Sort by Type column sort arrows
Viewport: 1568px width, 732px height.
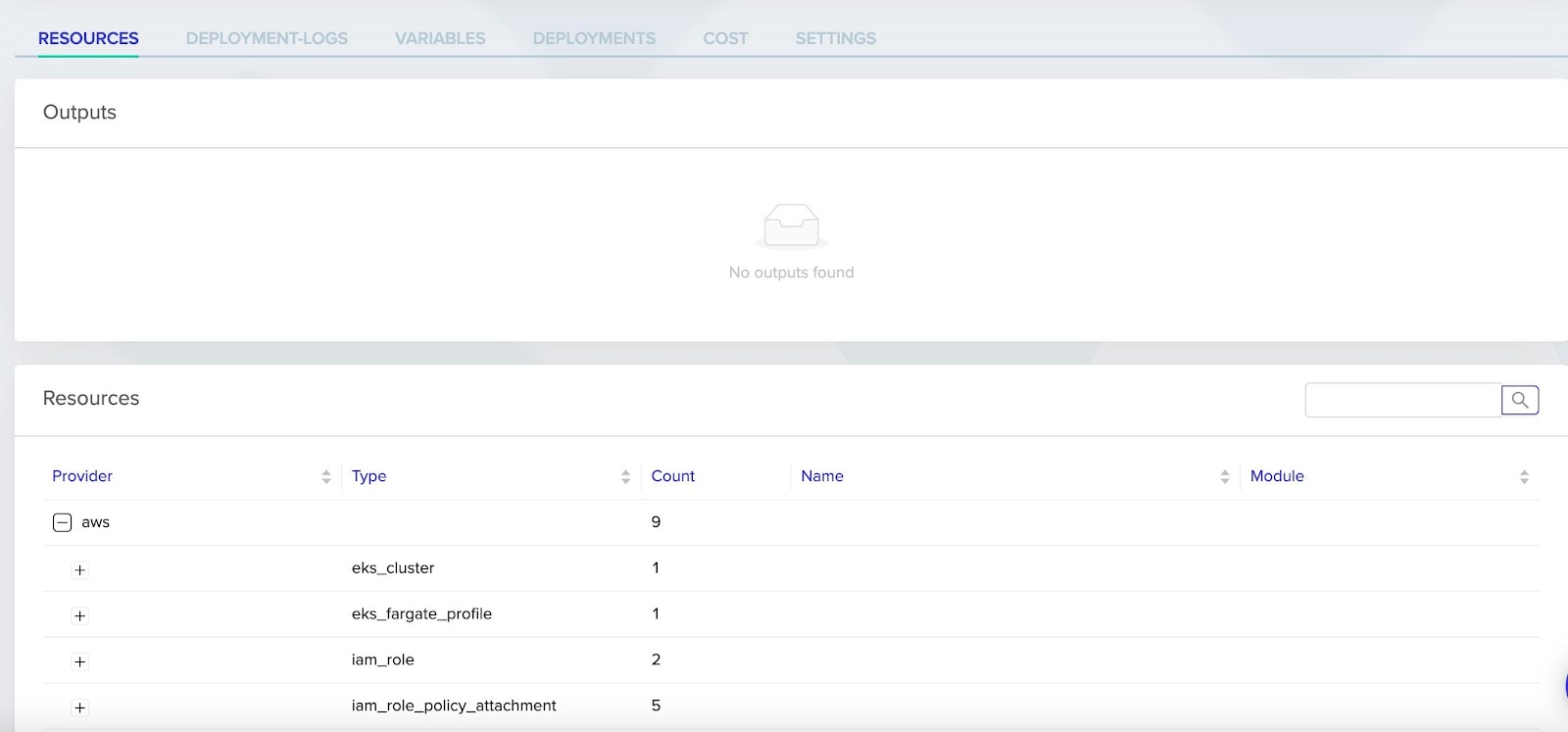tap(625, 477)
